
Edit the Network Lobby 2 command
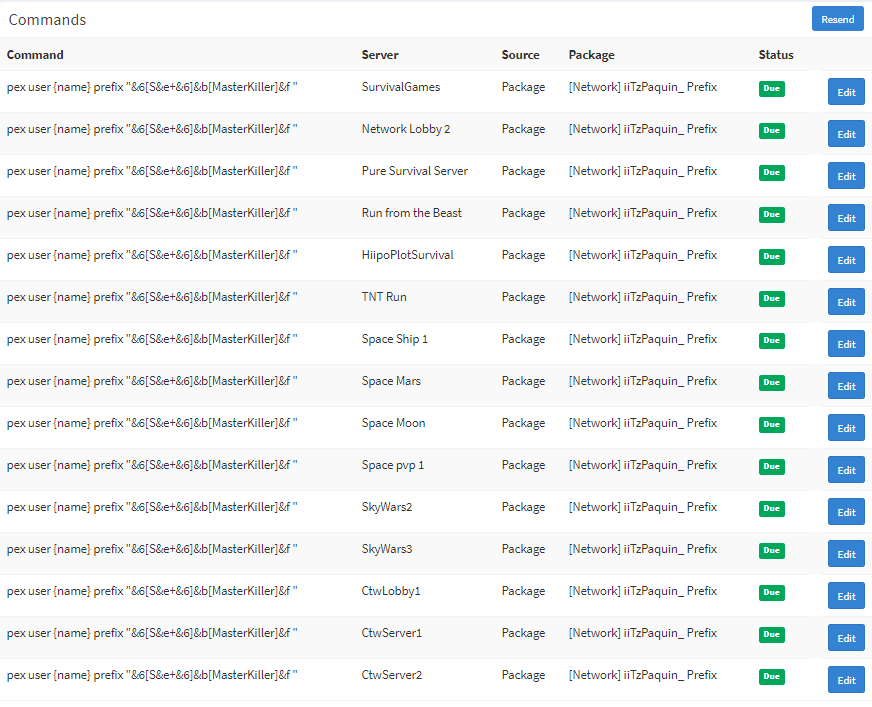[x=846, y=134]
